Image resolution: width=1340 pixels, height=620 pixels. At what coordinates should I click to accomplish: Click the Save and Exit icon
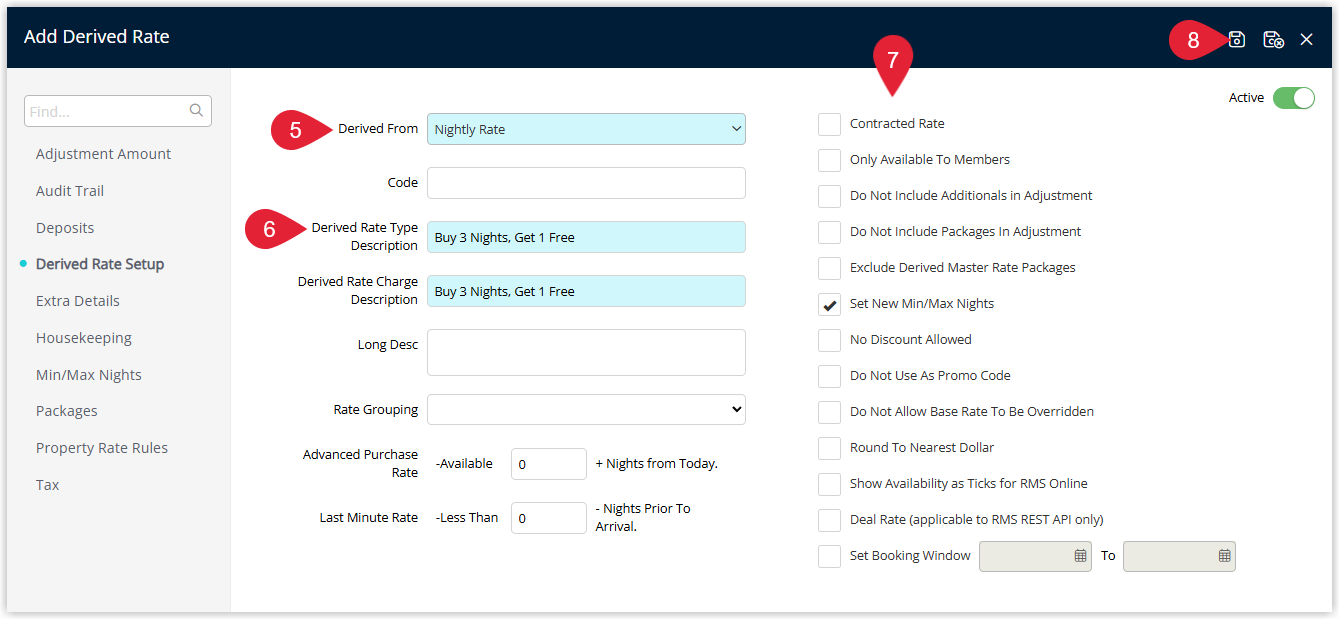[x=1273, y=39]
